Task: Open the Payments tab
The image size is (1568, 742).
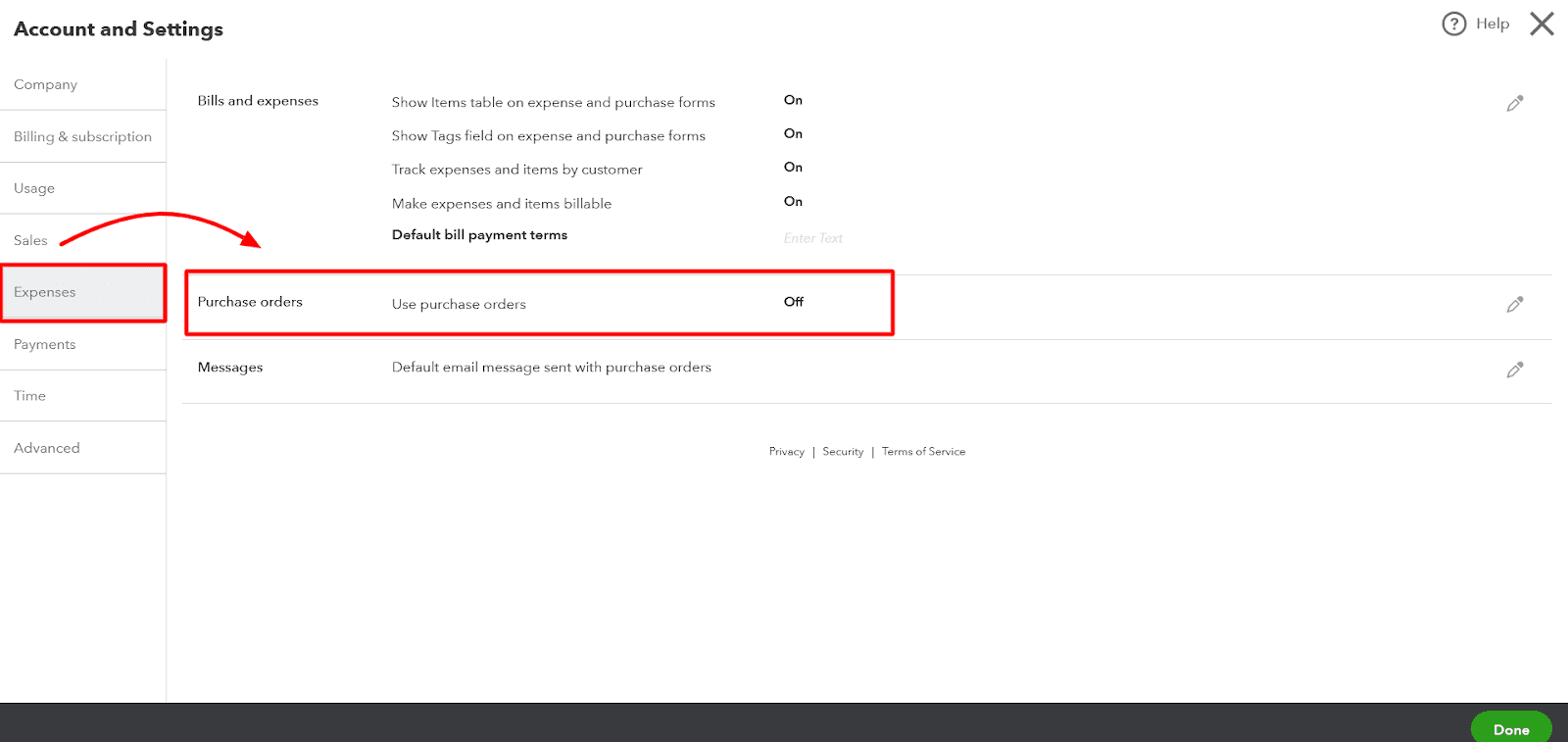Action: 83,344
